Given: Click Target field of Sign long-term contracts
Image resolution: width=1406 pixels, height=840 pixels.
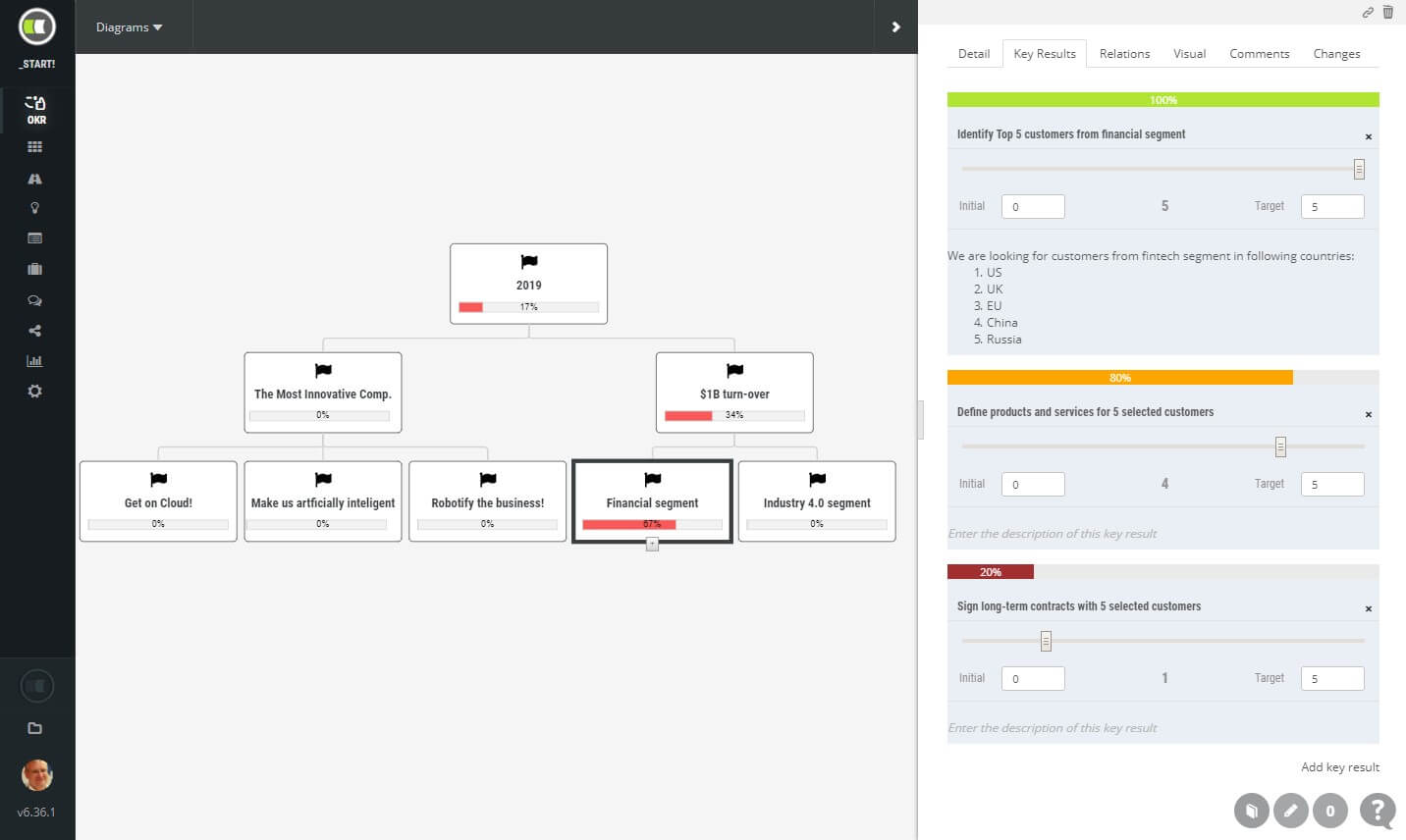Looking at the screenshot, I should click(1332, 679).
